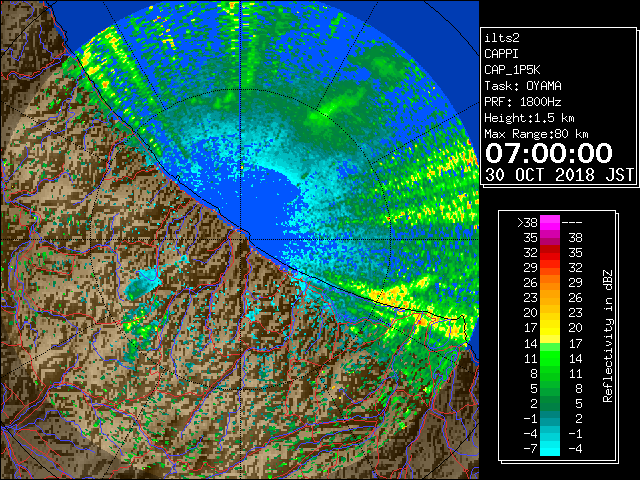The height and width of the screenshot is (480, 640).
Task: Select the "CAP_1P5K" text
Action: pyautogui.click(x=512, y=70)
